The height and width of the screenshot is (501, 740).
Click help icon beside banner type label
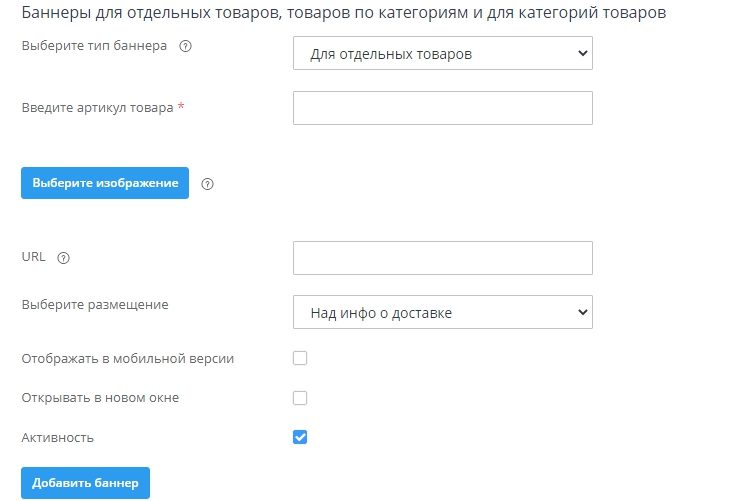point(185,47)
